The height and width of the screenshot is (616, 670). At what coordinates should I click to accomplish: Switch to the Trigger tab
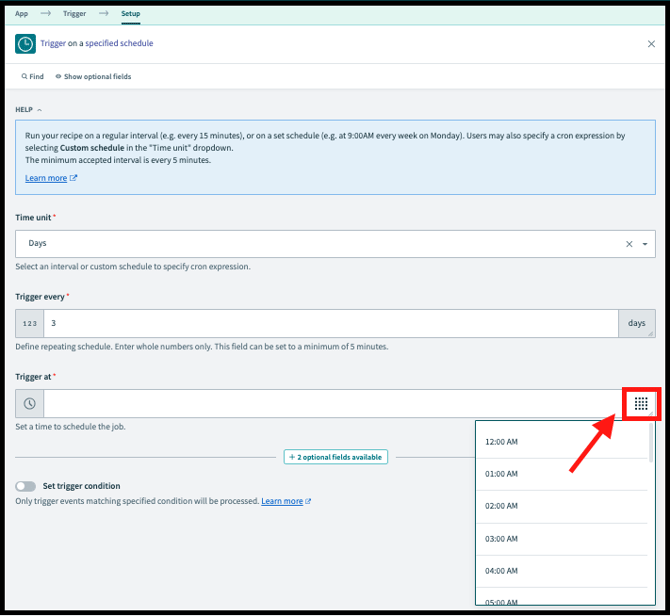(74, 14)
